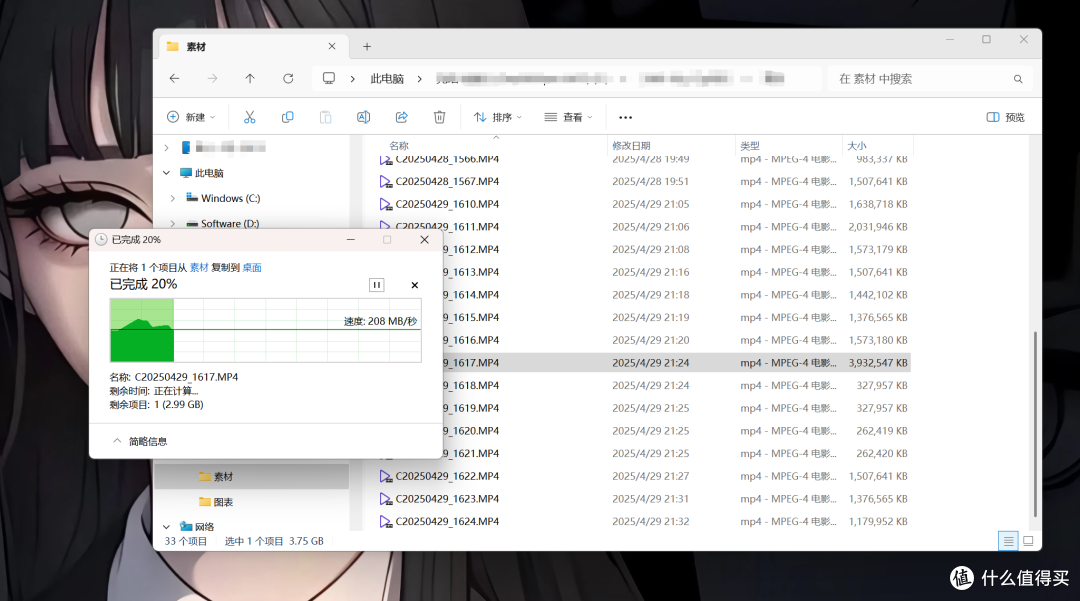This screenshot has width=1080, height=601.
Task: Go back with the left arrow
Action: tap(174, 78)
